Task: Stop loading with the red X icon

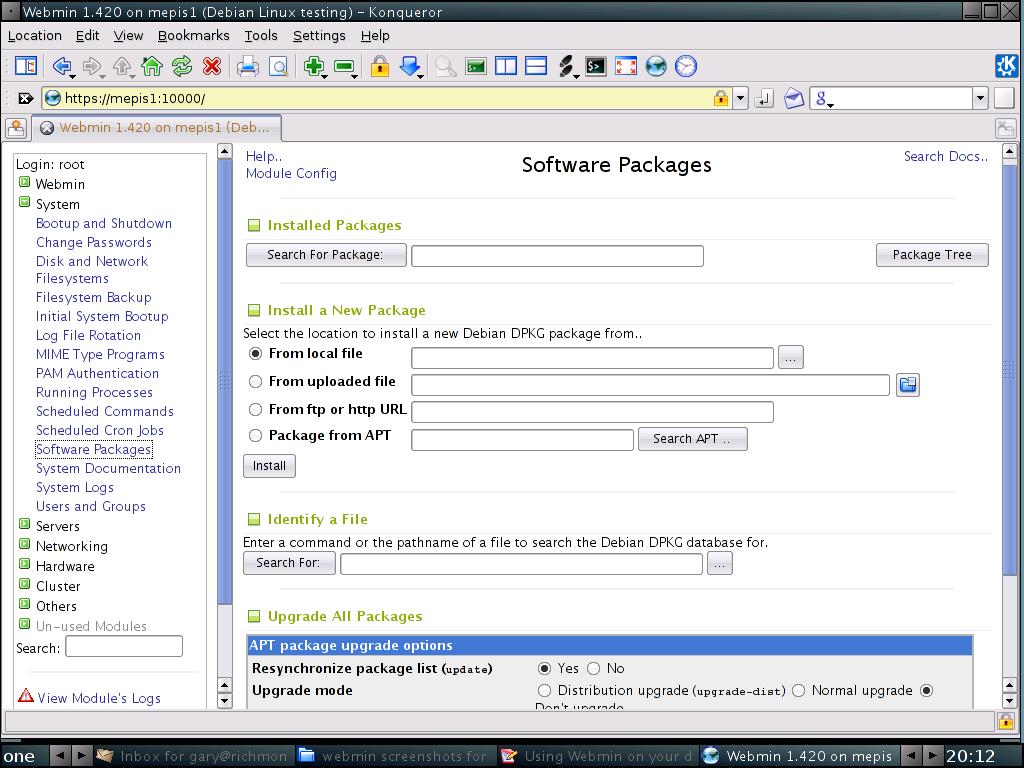Action: point(212,66)
